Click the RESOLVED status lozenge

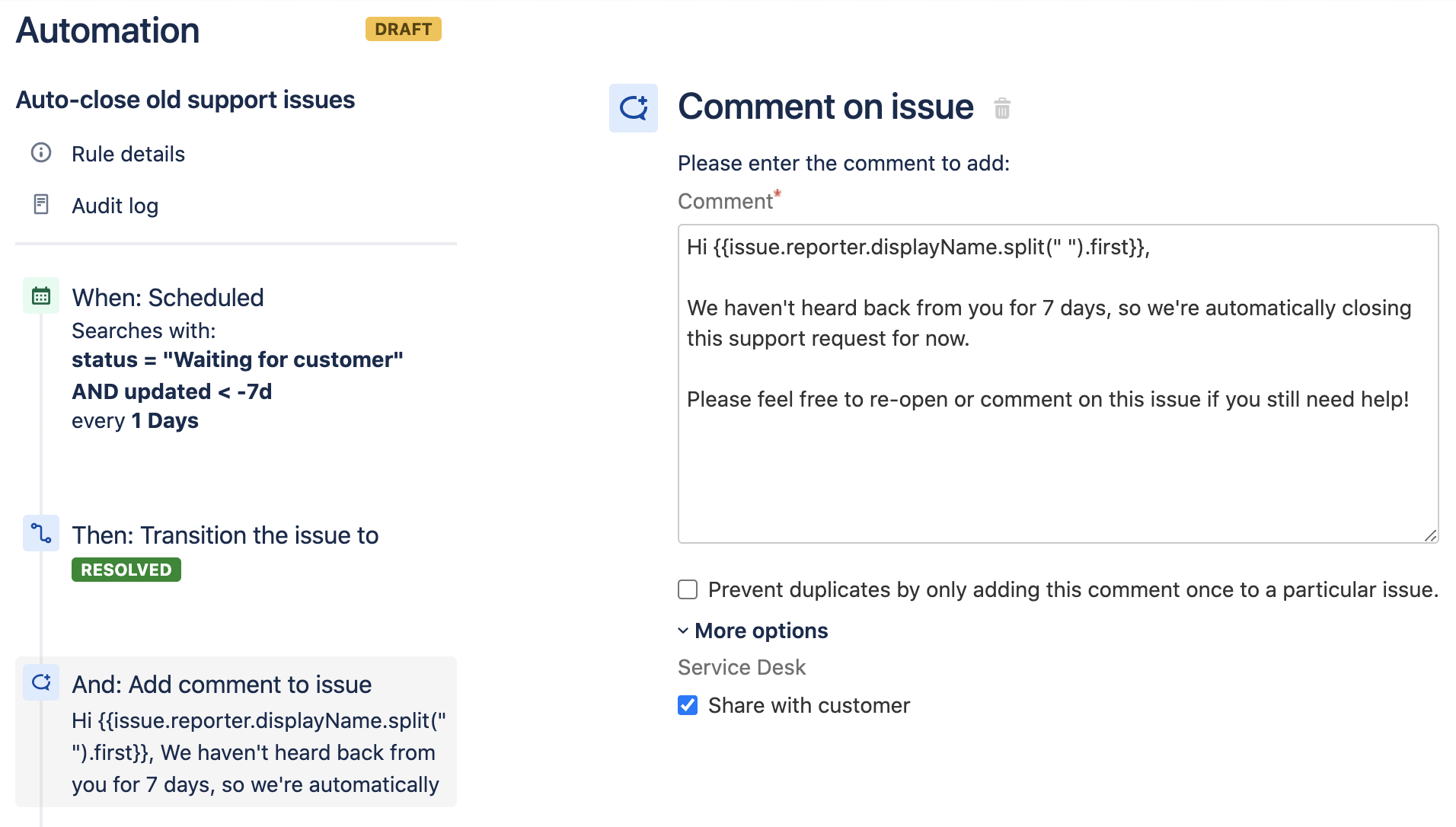[x=126, y=570]
